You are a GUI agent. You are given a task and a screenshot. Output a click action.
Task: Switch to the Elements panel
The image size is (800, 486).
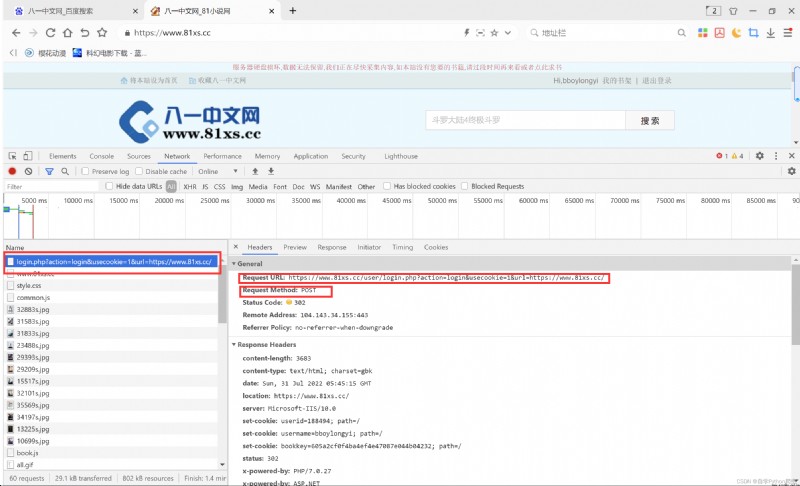63,156
